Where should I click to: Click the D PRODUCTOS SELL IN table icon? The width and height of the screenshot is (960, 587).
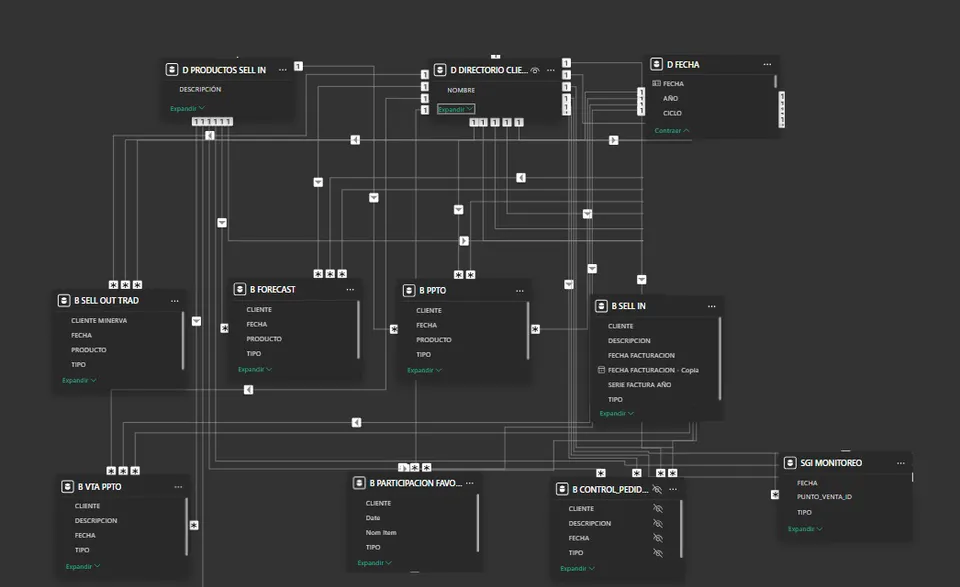pyautogui.click(x=172, y=70)
